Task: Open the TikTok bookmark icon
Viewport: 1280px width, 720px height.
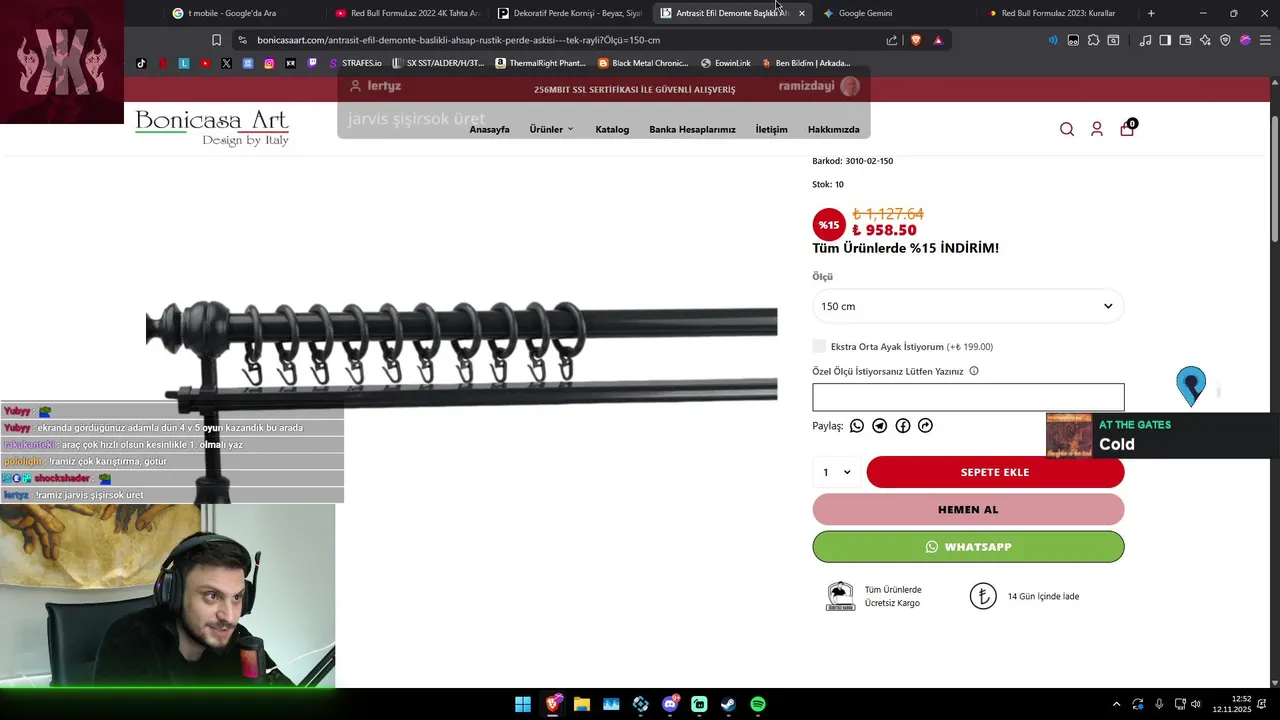Action: tap(141, 63)
